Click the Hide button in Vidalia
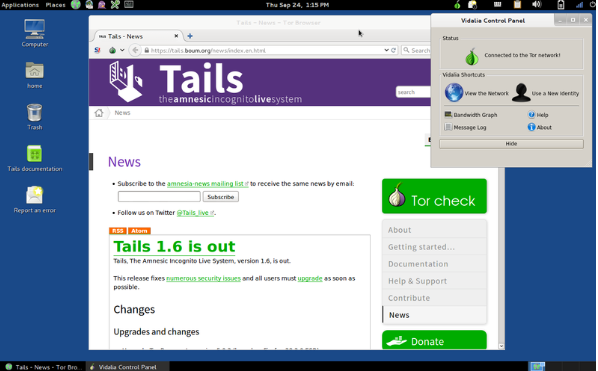This screenshot has width=598, height=371. (511, 144)
